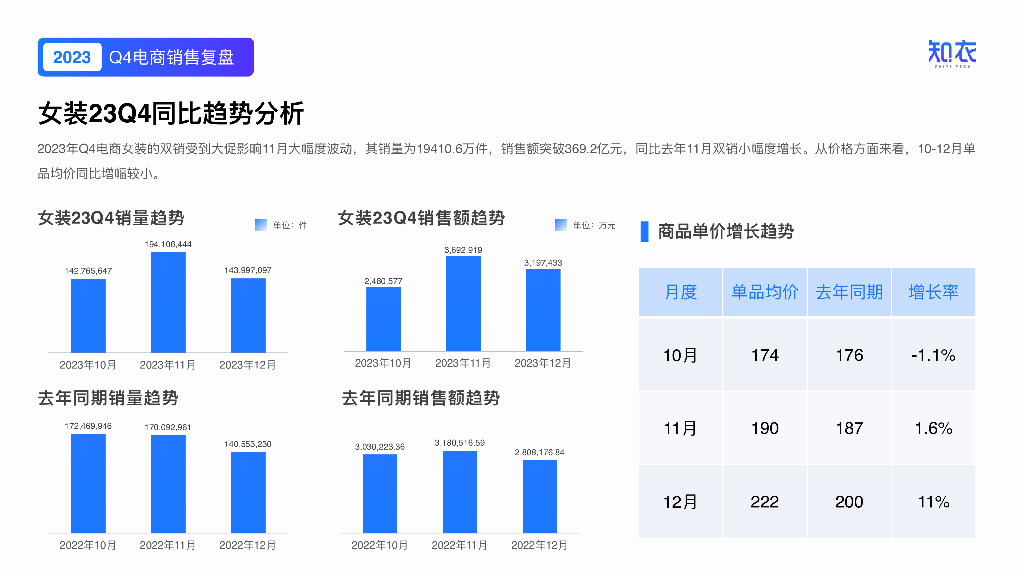Screen dimensions: 1024x576
Task: Select the 2022年12月 sales revenue bar
Action: 540,497
